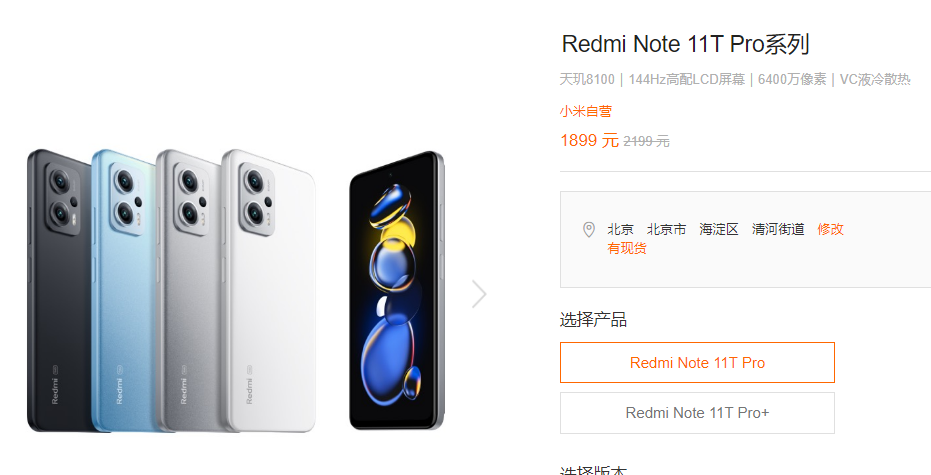Click the Redmi logo on white phone
Image resolution: width=931 pixels, height=475 pixels.
(x=249, y=391)
